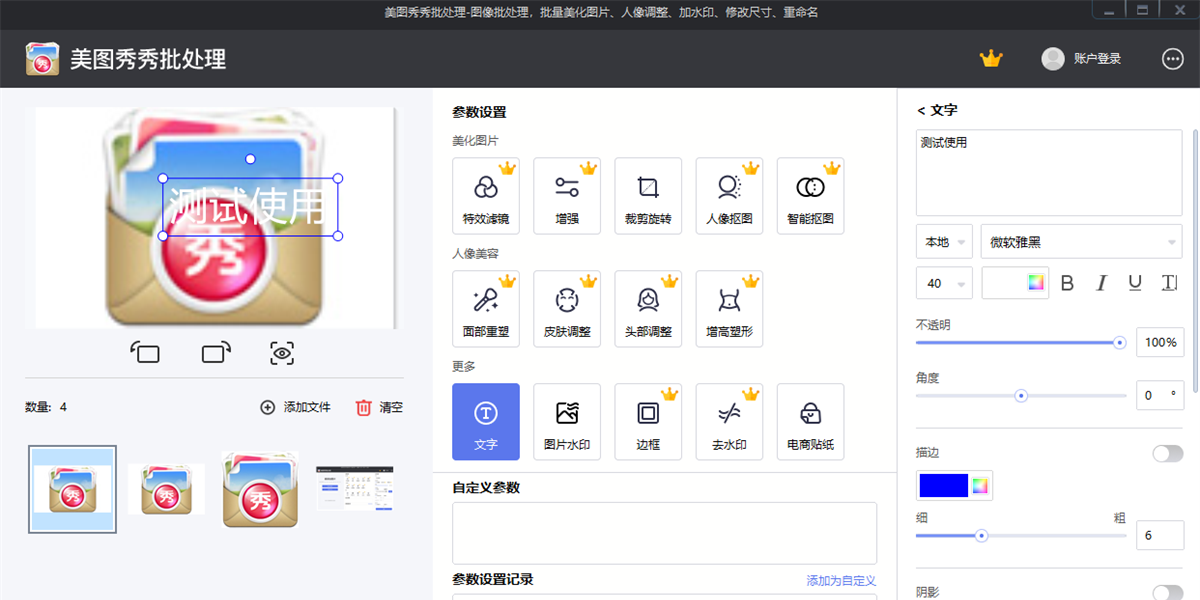Open the three-dot more options menu

point(1173,59)
